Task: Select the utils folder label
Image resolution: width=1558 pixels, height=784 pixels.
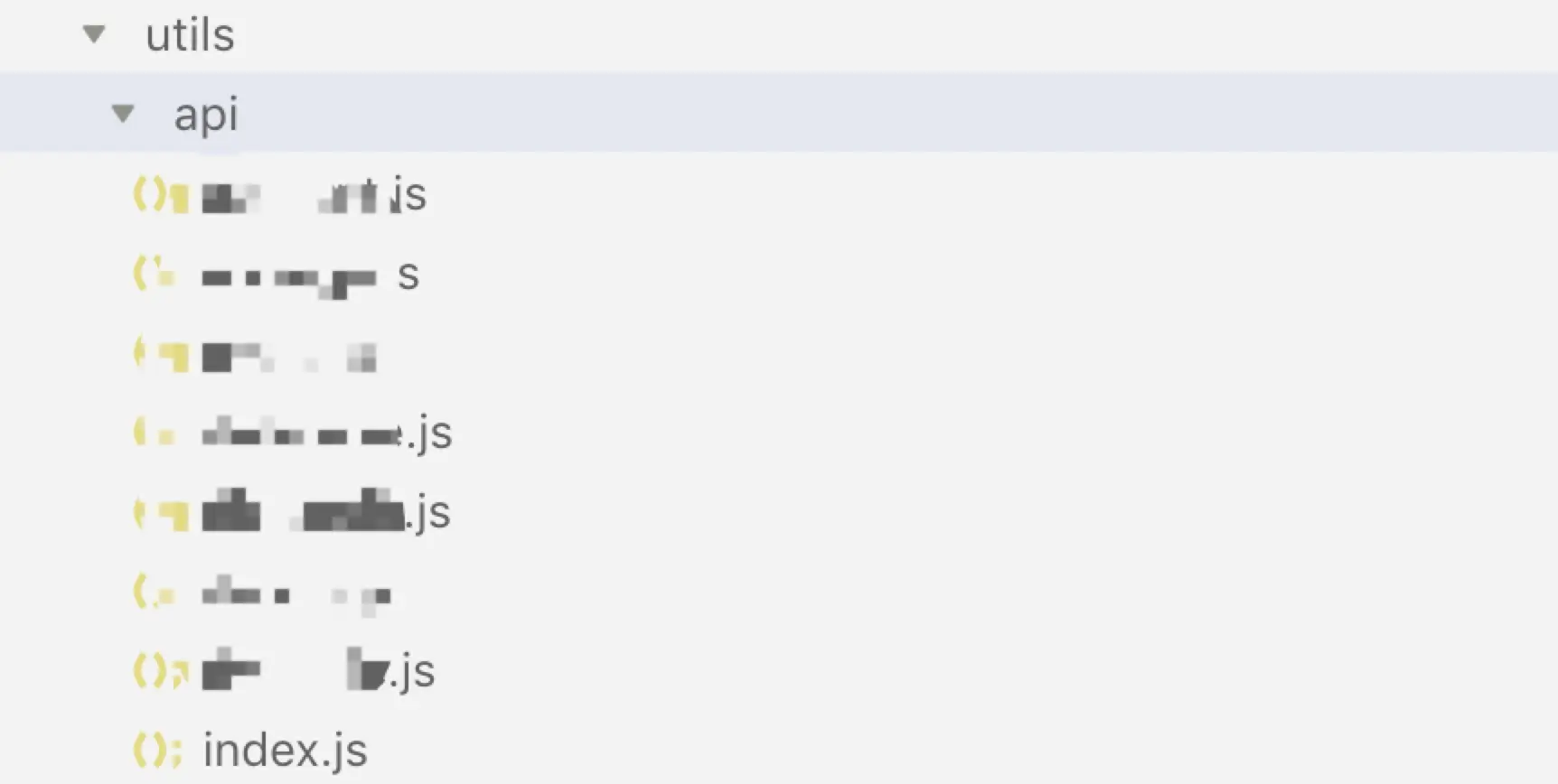Action: pyautogui.click(x=190, y=35)
